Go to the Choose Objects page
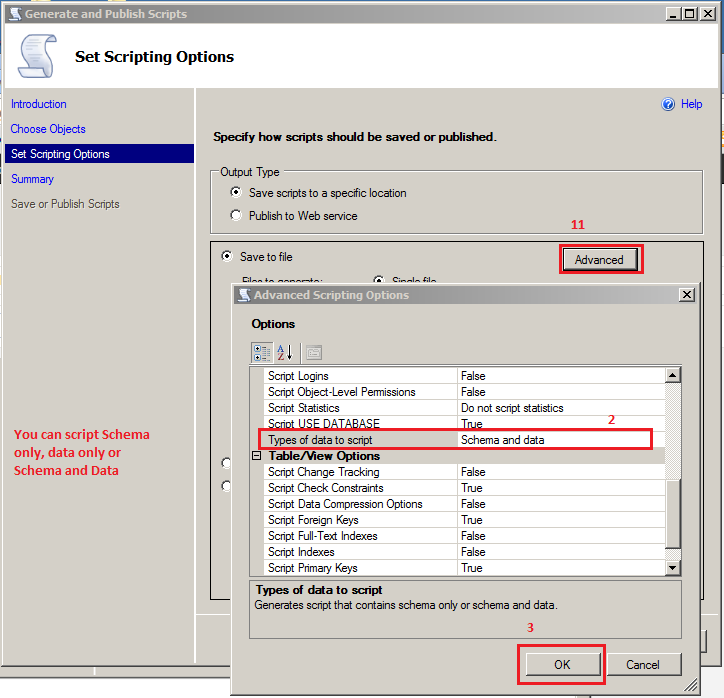Screen dimensions: 724x698 click(48, 129)
